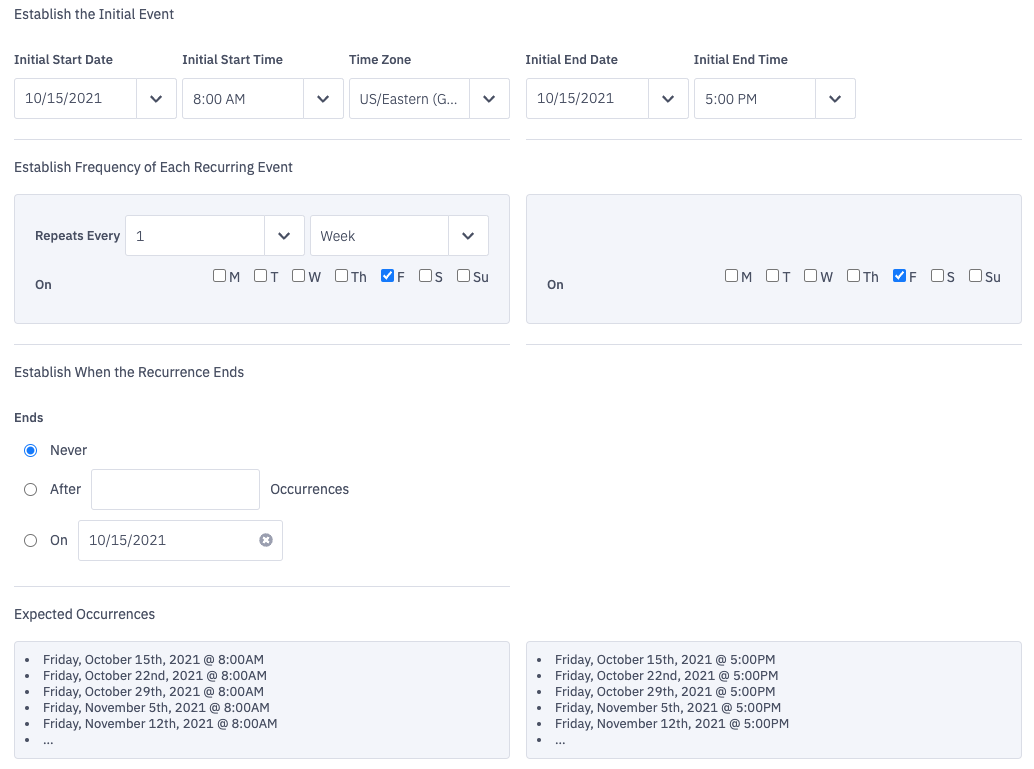Expand the Initial End Time dropdown
The height and width of the screenshot is (769, 1034).
point(835,99)
